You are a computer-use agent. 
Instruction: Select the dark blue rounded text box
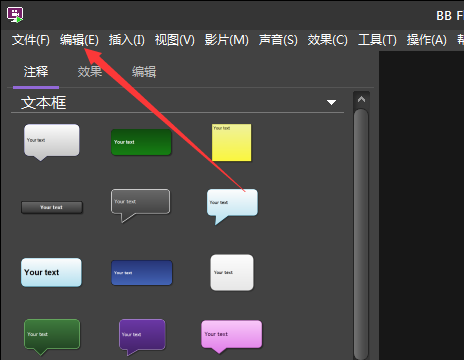[142, 273]
